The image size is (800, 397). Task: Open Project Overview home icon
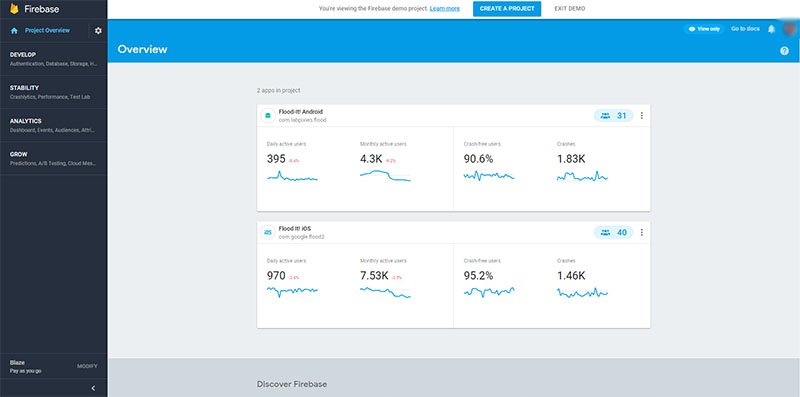(x=14, y=31)
